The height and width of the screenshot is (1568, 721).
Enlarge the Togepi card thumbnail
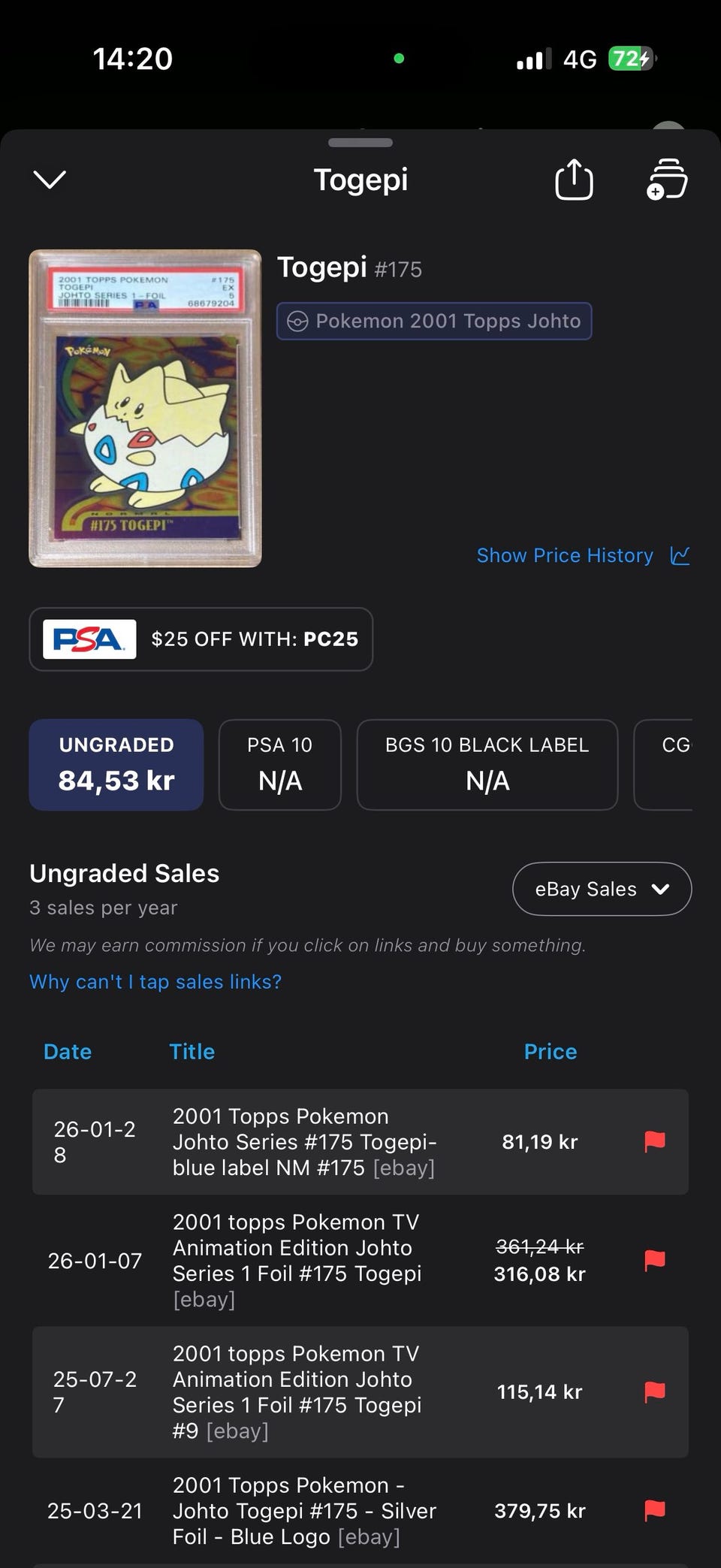pos(145,408)
